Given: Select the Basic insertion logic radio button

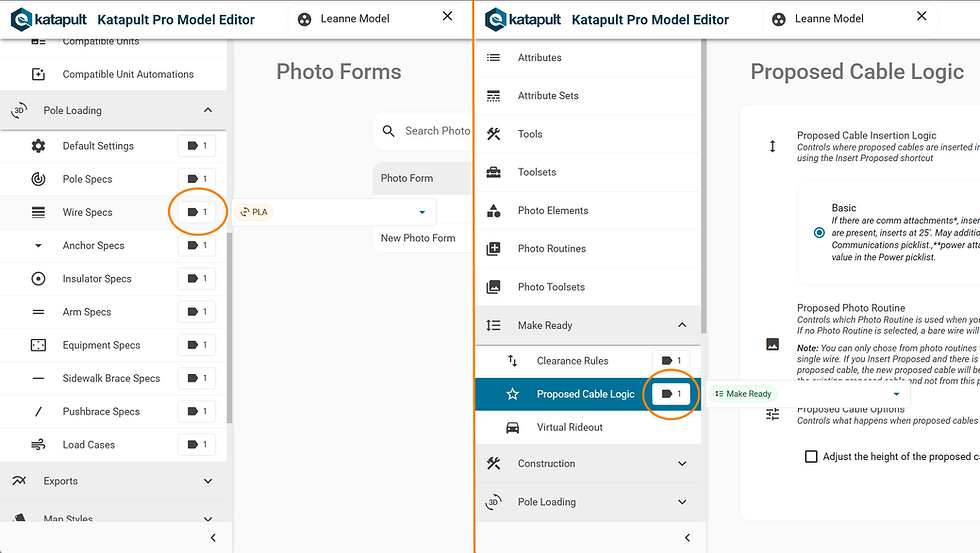Looking at the screenshot, I should [819, 232].
